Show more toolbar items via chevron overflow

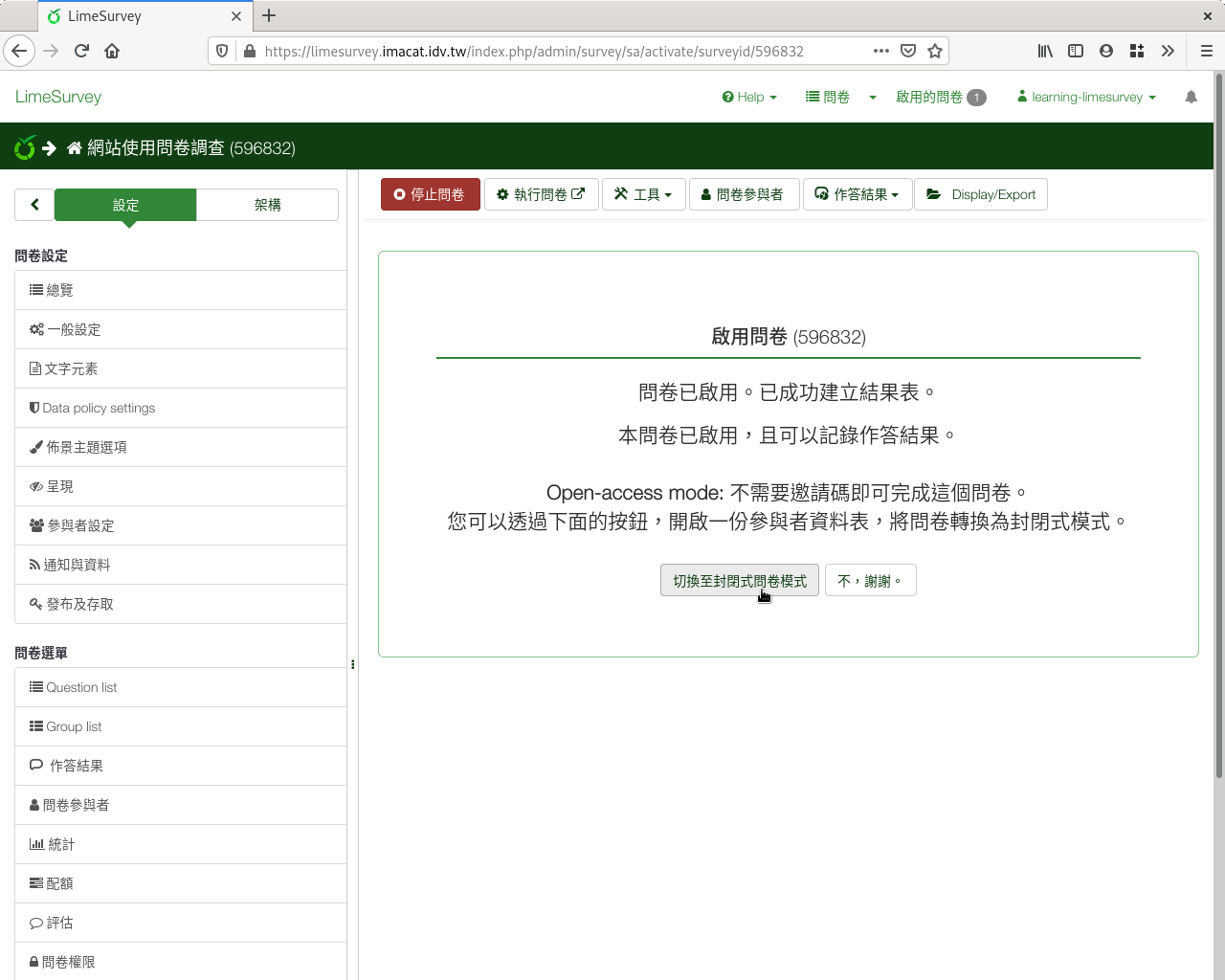tap(1168, 51)
